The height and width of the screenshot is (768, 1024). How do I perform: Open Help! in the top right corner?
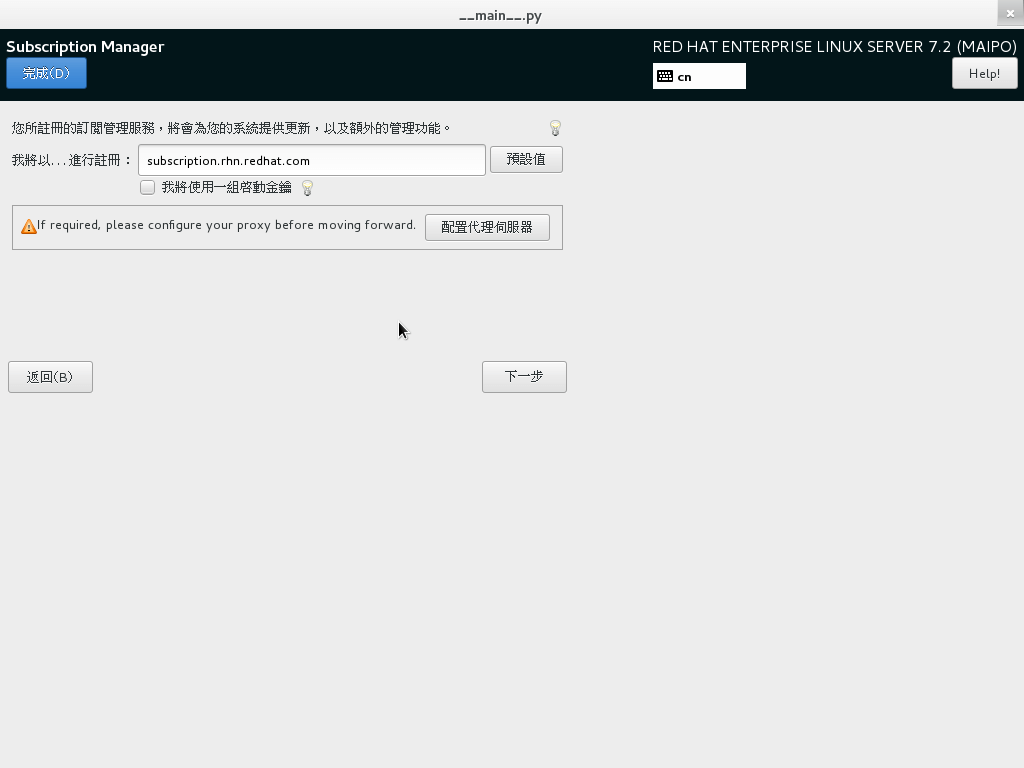point(984,73)
